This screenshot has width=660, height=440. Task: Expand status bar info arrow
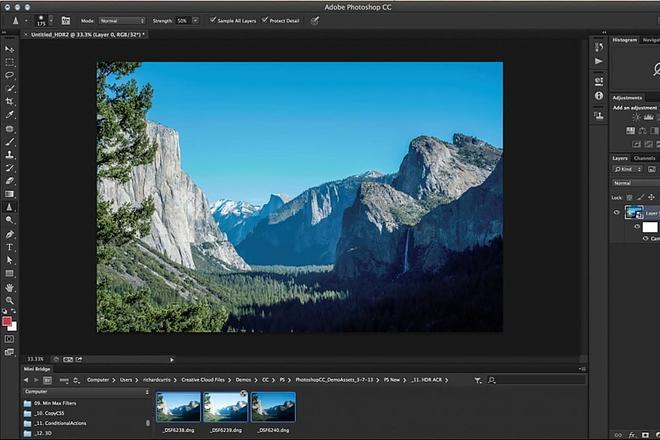click(x=172, y=360)
